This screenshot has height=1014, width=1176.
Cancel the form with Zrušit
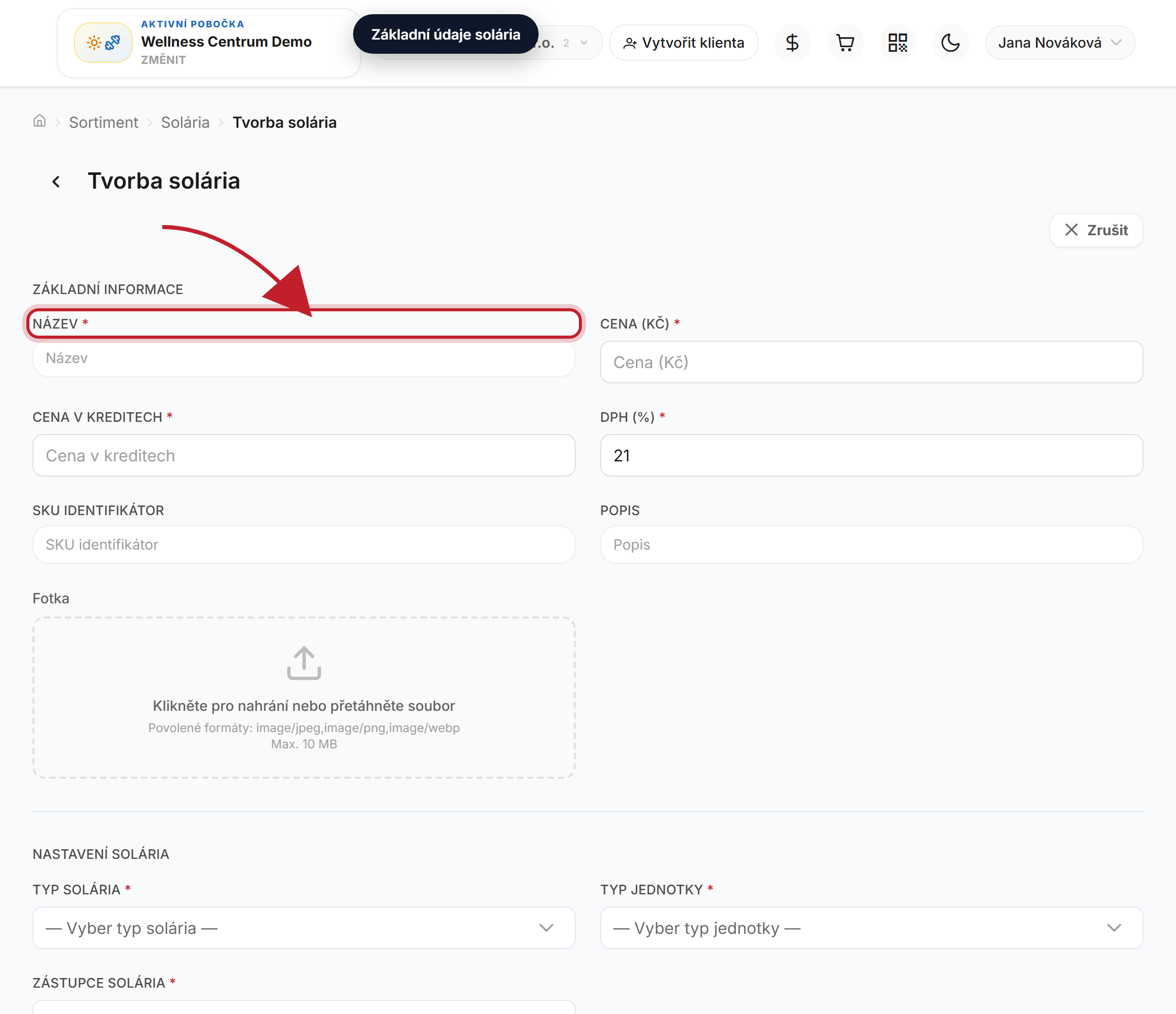1096,230
